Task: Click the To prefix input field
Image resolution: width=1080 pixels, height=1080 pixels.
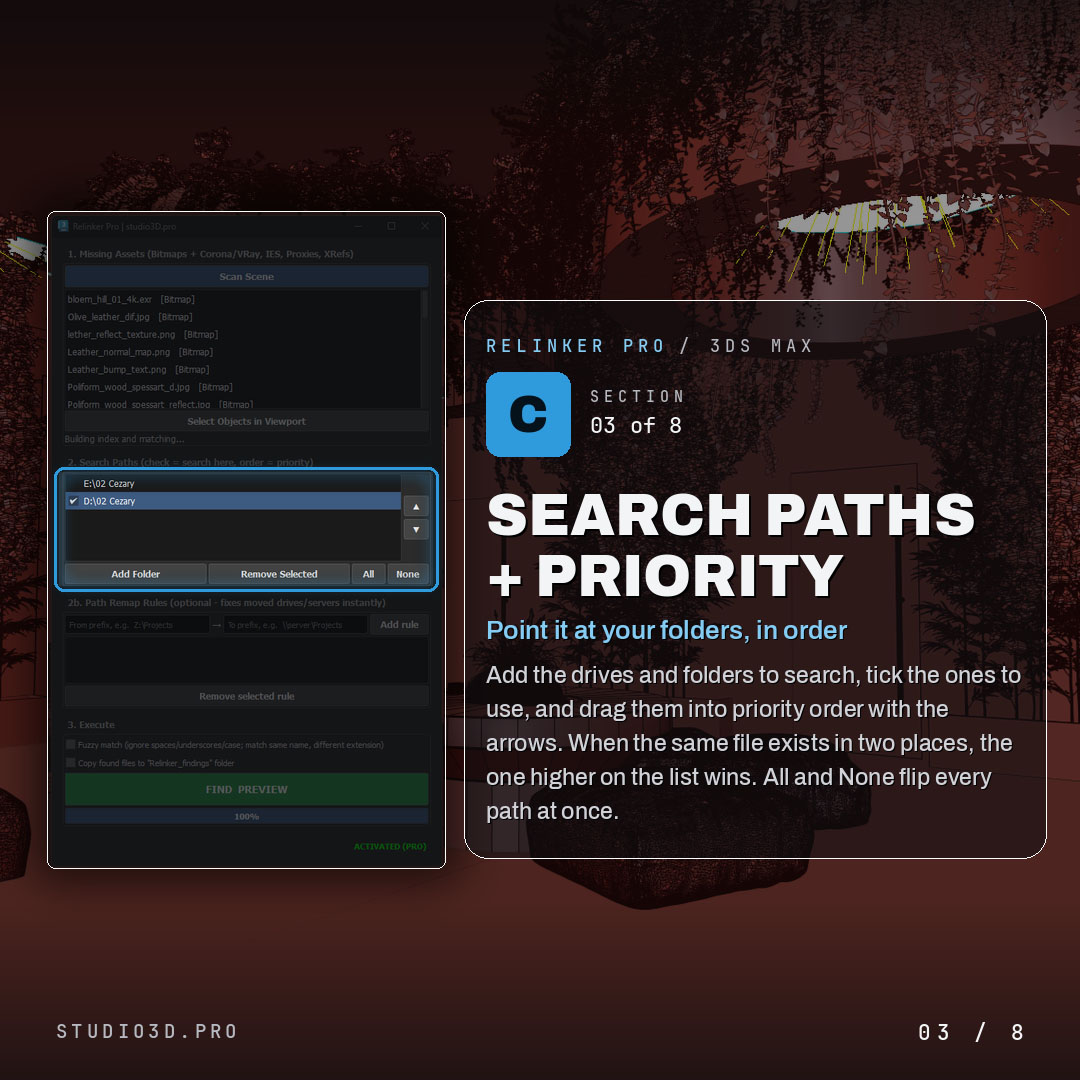Action: coord(295,625)
